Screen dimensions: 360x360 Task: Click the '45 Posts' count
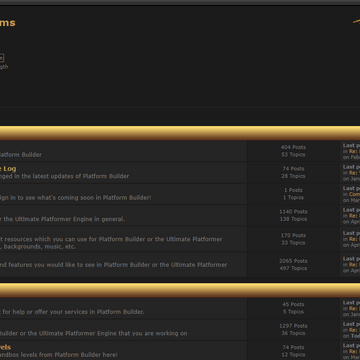(x=293, y=304)
